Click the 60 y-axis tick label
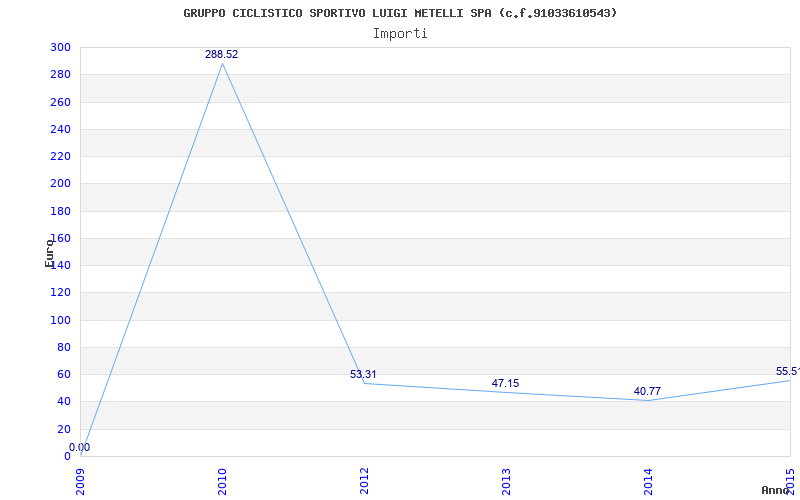Screen dimensions: 800x500 coord(64,374)
